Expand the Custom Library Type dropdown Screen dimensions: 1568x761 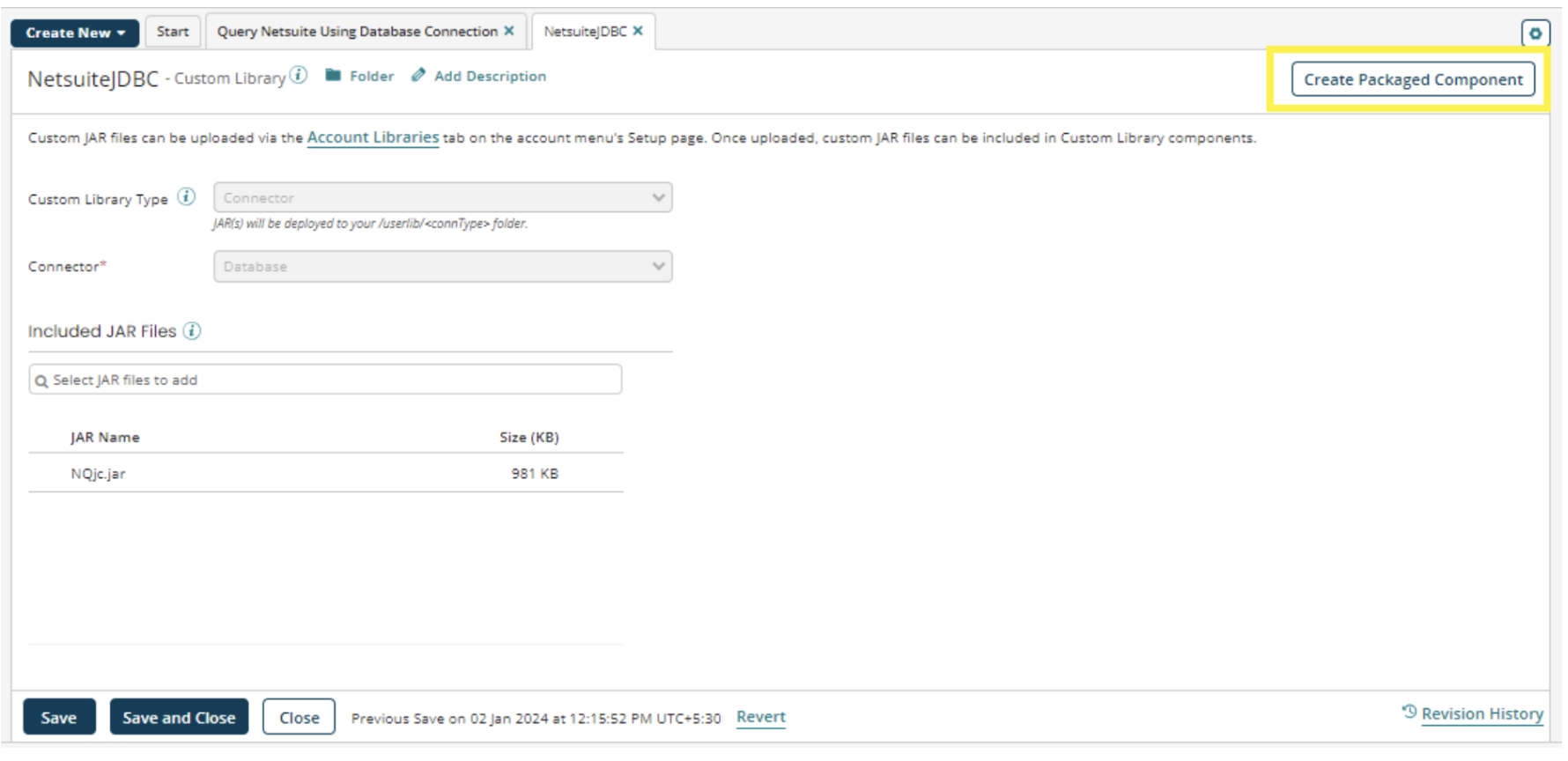(x=443, y=197)
